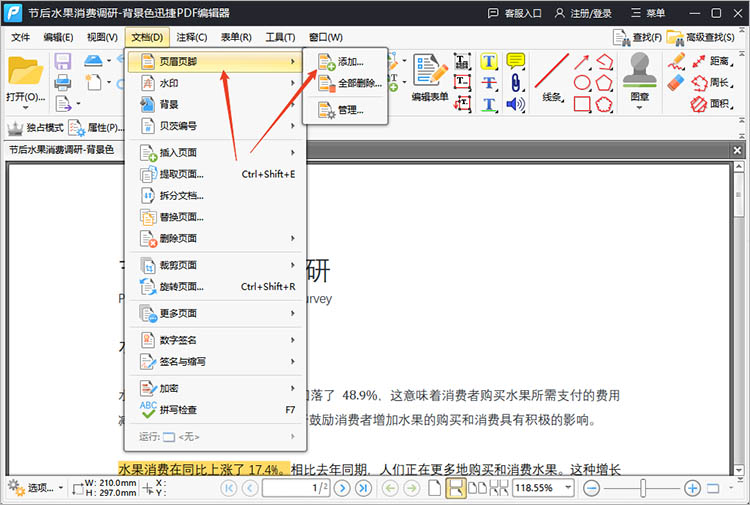Image resolution: width=750 pixels, height=505 pixels.
Task: Open the Bates Numbering submenu
Action: [216, 126]
